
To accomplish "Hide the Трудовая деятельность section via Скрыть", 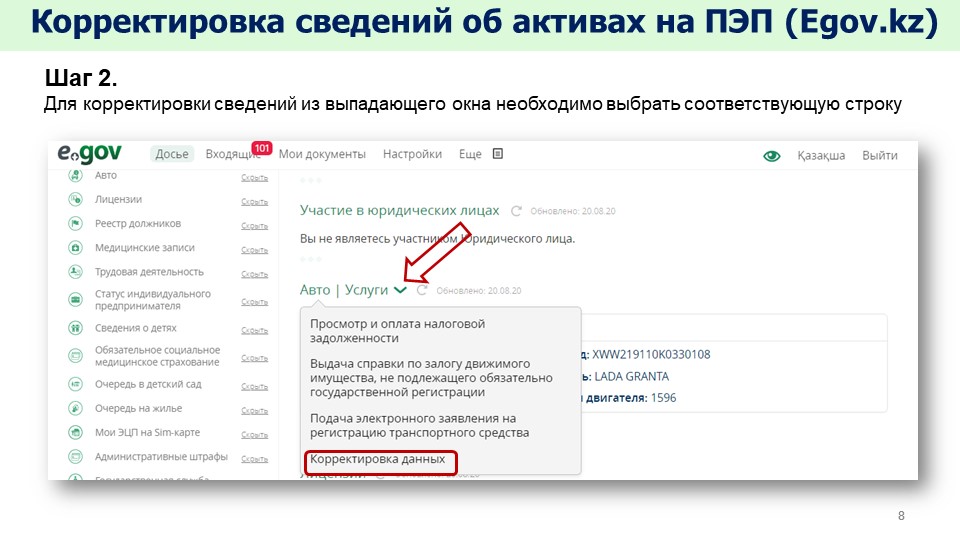I will 254,273.
